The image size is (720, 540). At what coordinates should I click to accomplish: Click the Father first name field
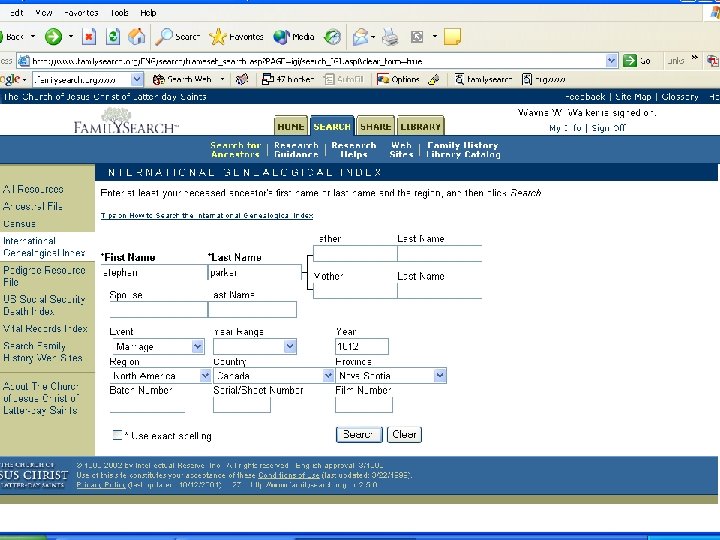coord(355,253)
